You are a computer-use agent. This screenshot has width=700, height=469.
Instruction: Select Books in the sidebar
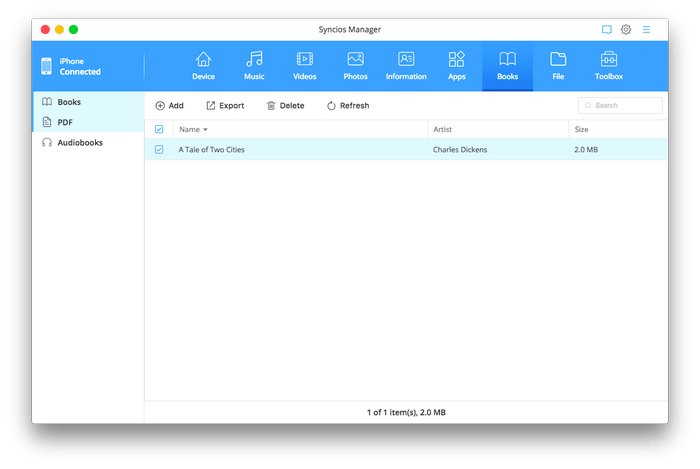click(88, 102)
